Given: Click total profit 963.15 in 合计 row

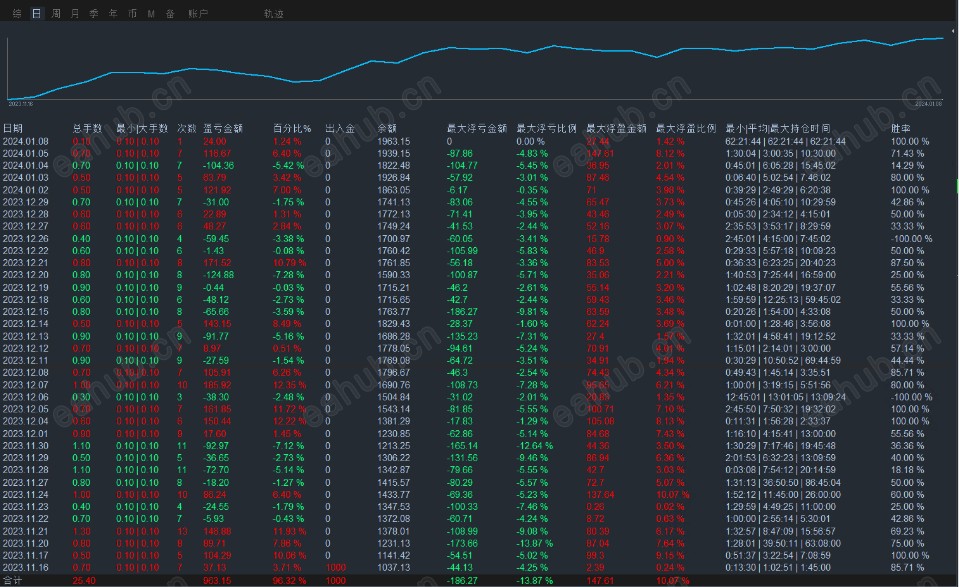Looking at the screenshot, I should tap(217, 580).
